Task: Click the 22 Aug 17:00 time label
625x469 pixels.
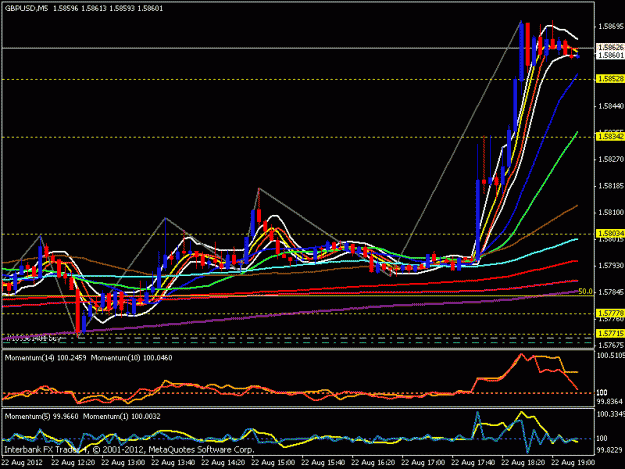Action: tap(423, 463)
